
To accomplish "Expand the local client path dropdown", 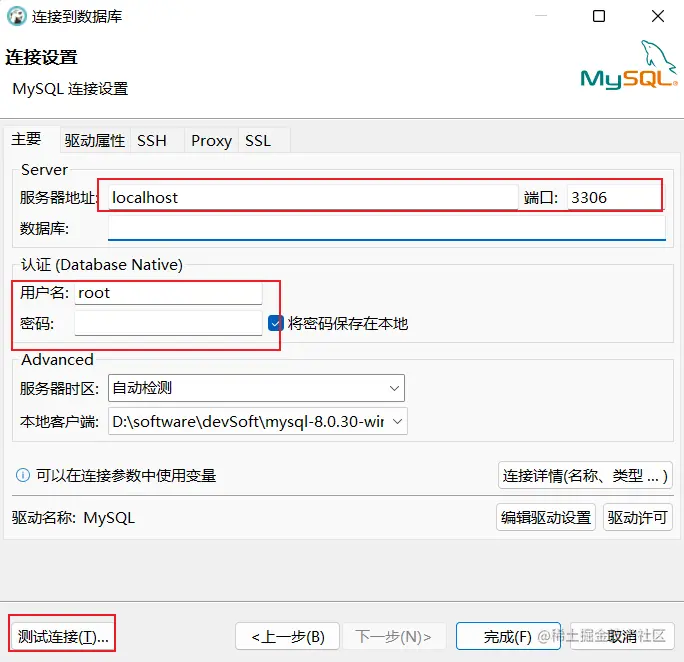I will (257, 421).
